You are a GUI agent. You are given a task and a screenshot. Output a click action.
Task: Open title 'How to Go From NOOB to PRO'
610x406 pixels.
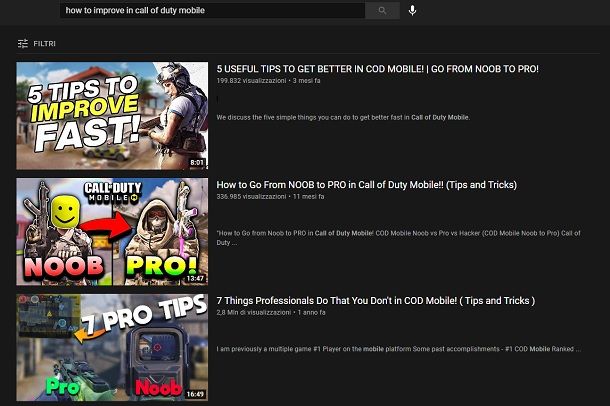click(x=366, y=185)
